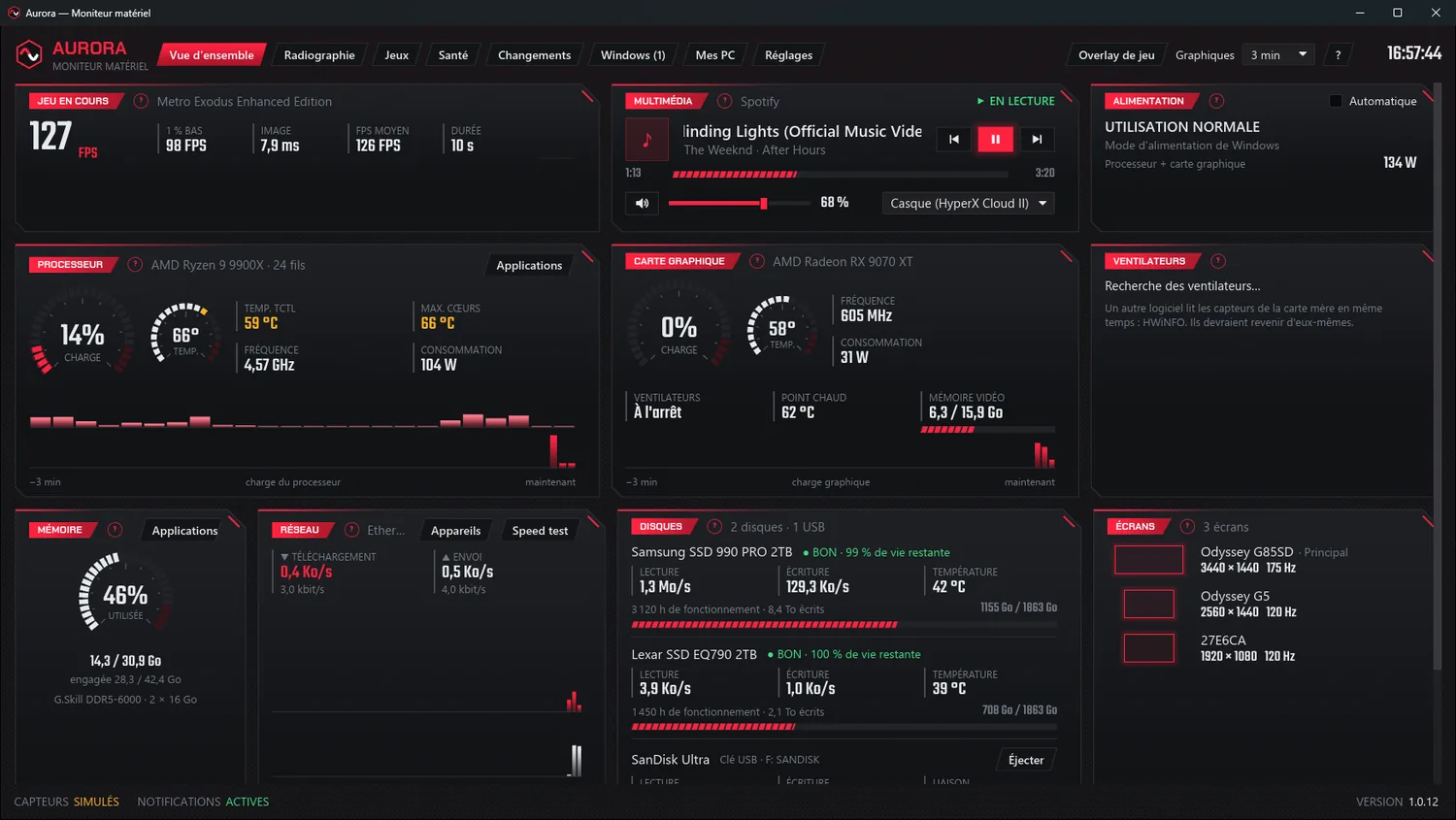Pause the Spotify playback
The height and width of the screenshot is (820, 1456).
(995, 139)
